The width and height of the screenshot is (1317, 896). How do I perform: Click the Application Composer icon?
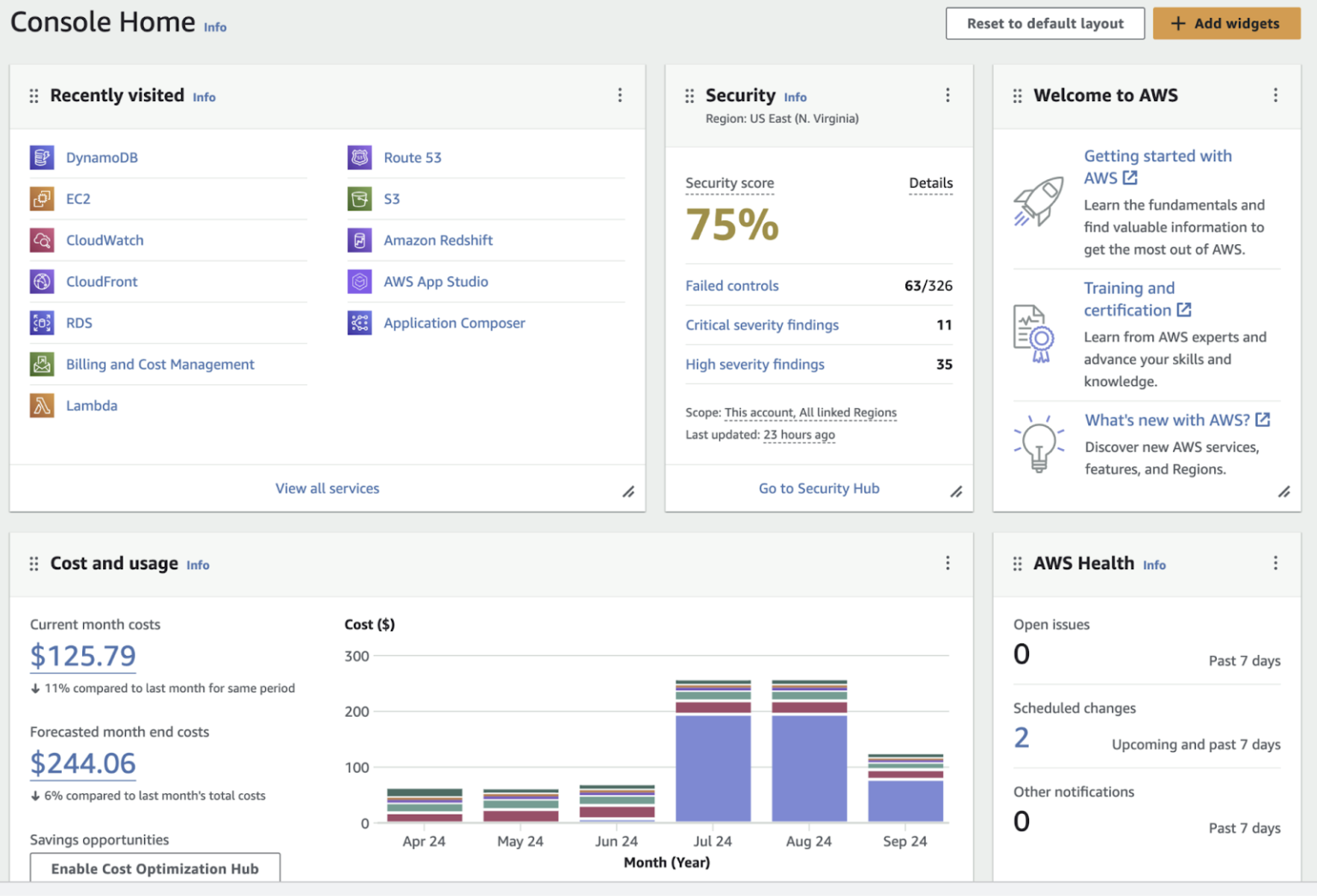tap(360, 322)
